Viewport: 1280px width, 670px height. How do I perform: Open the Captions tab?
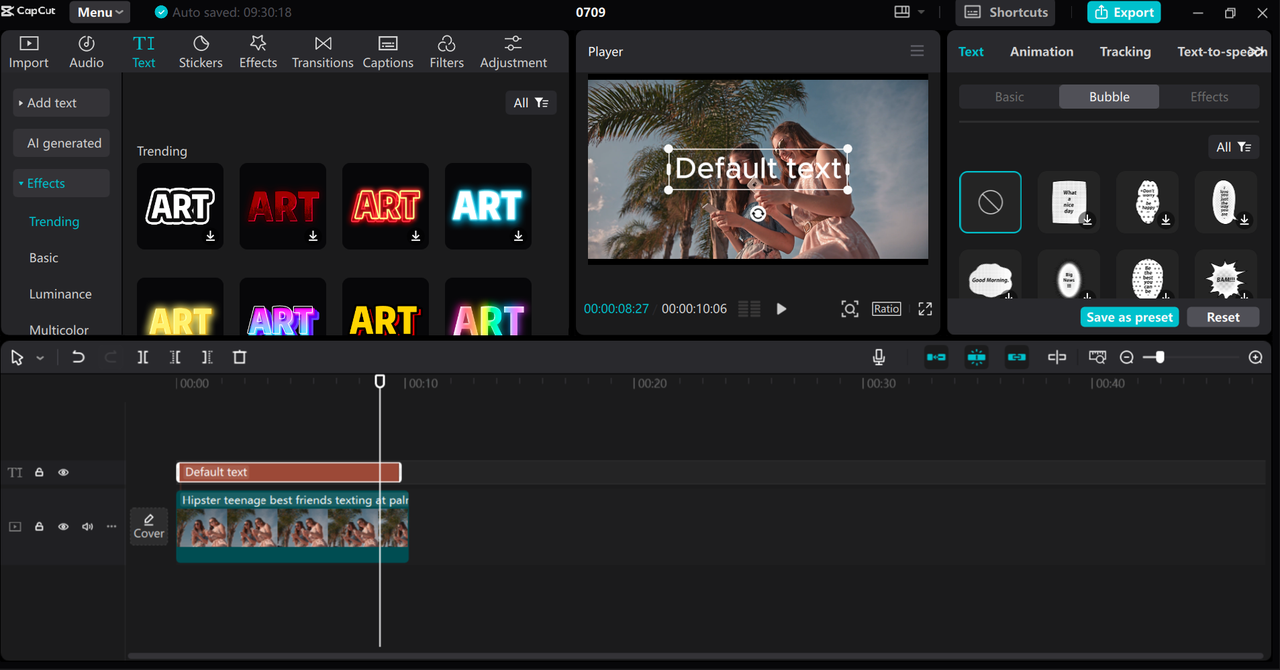(x=388, y=52)
